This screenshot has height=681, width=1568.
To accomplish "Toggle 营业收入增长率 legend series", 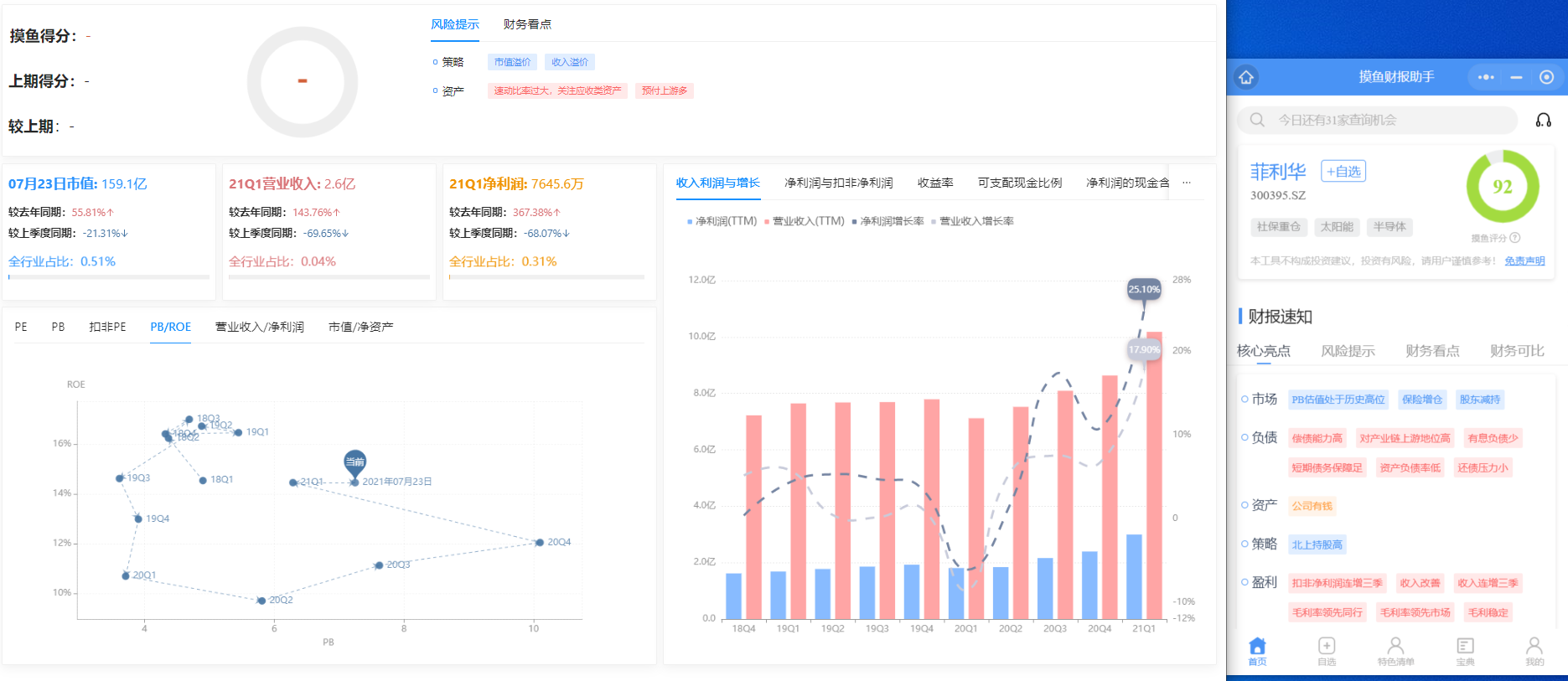I will (x=972, y=221).
